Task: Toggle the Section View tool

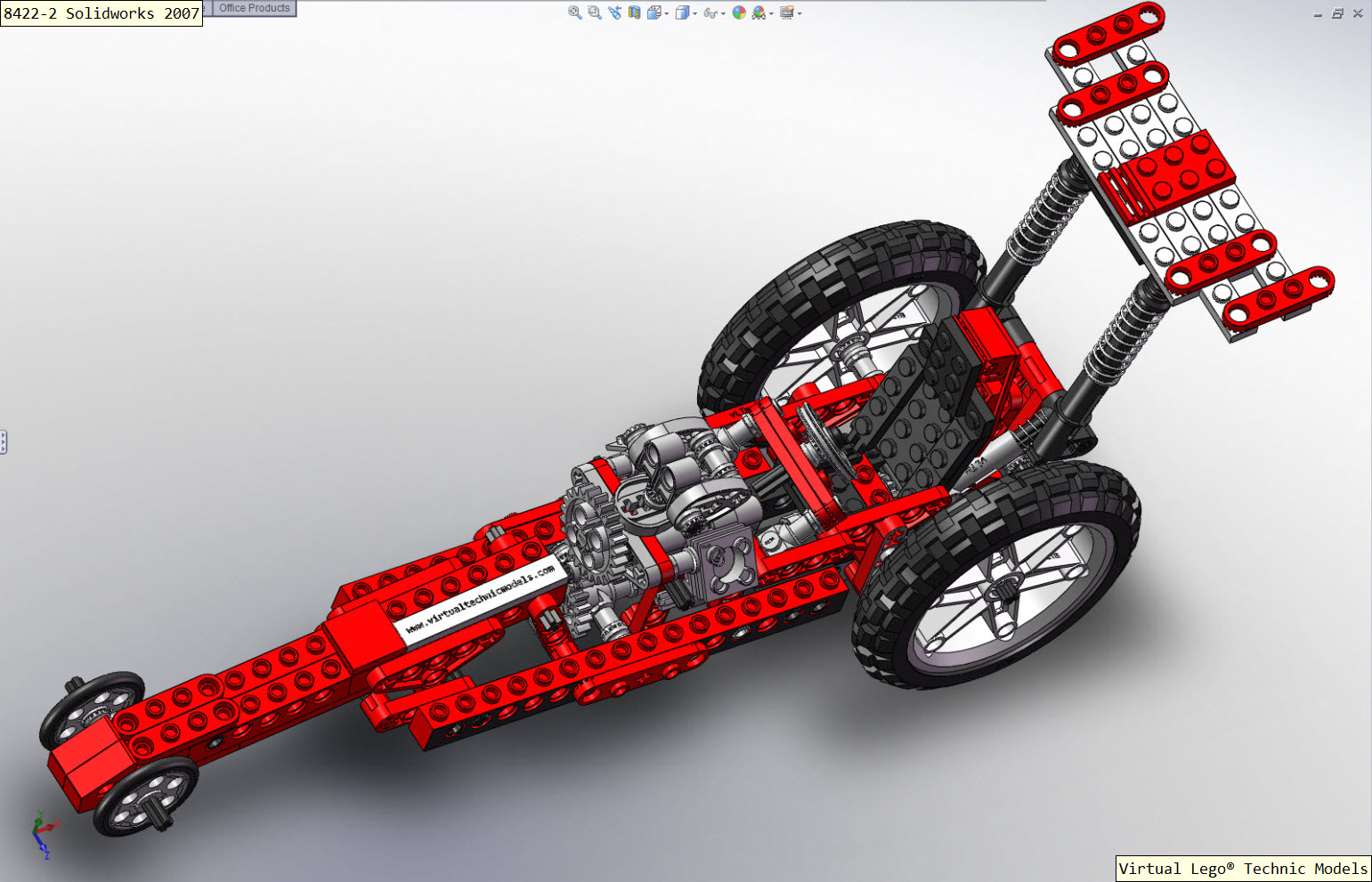Action: point(634,12)
